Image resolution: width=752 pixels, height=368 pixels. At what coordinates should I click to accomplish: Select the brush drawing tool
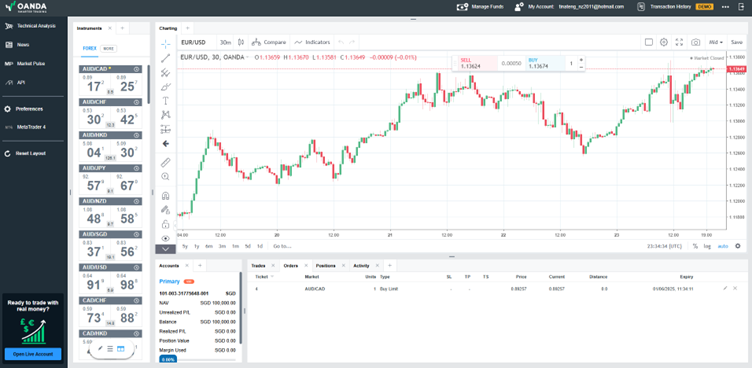click(165, 87)
